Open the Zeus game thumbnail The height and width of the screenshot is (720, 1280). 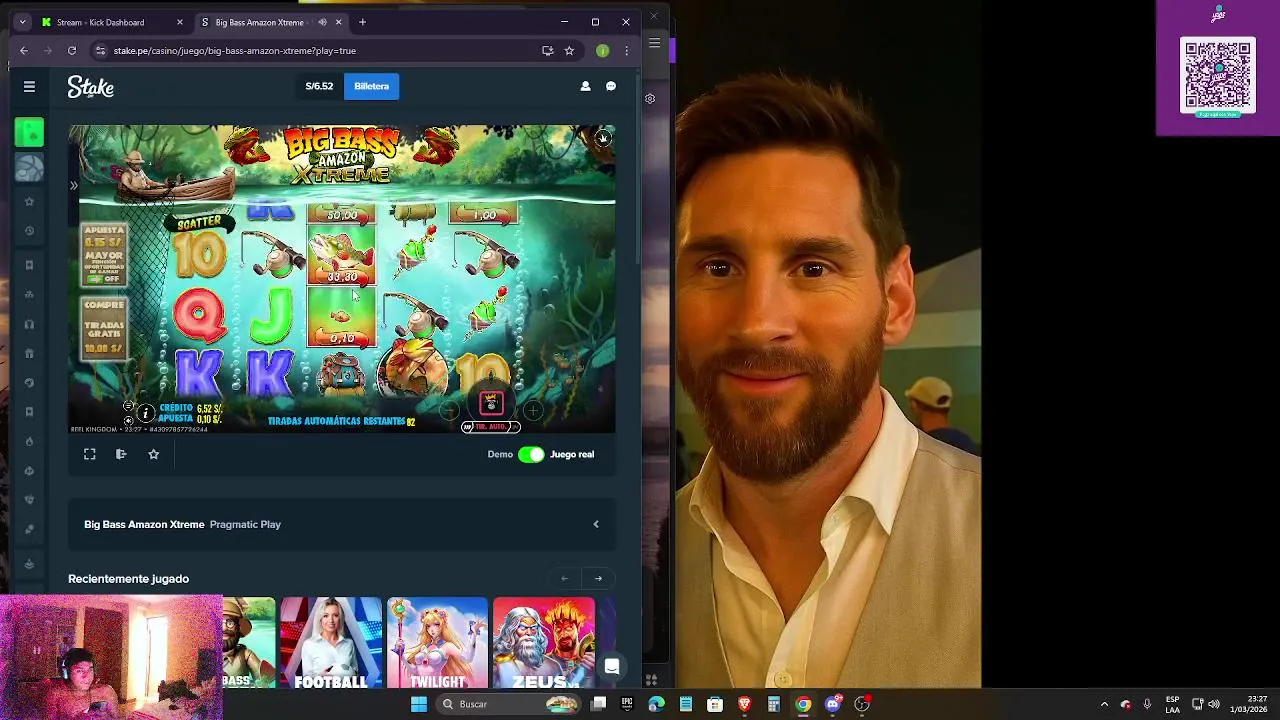tap(544, 643)
